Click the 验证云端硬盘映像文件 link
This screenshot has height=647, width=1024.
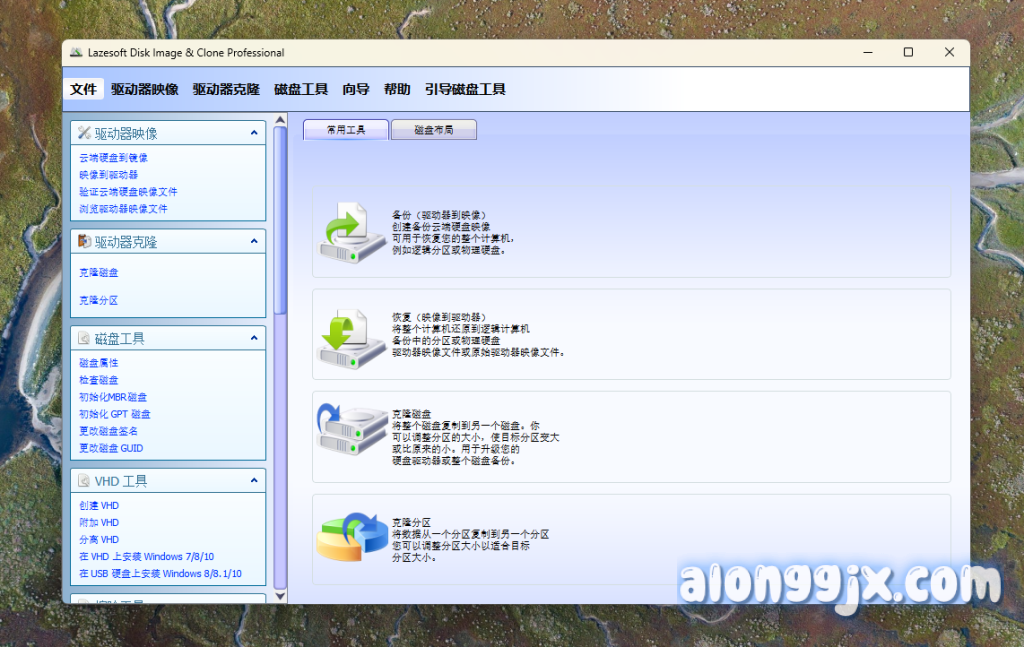coord(128,192)
